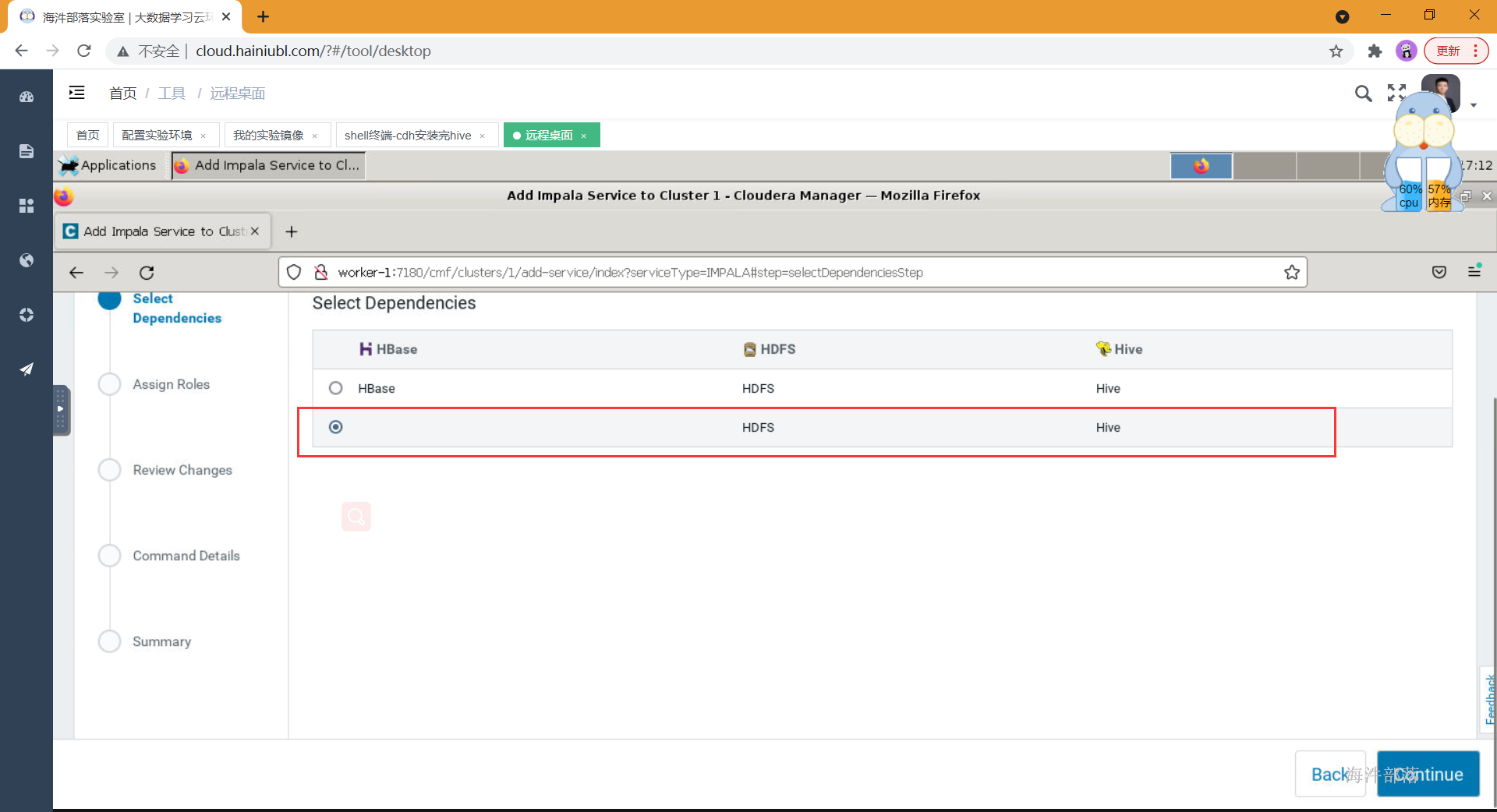This screenshot has height=812, width=1497.
Task: Click the document icon in left sidebar
Action: click(x=27, y=151)
